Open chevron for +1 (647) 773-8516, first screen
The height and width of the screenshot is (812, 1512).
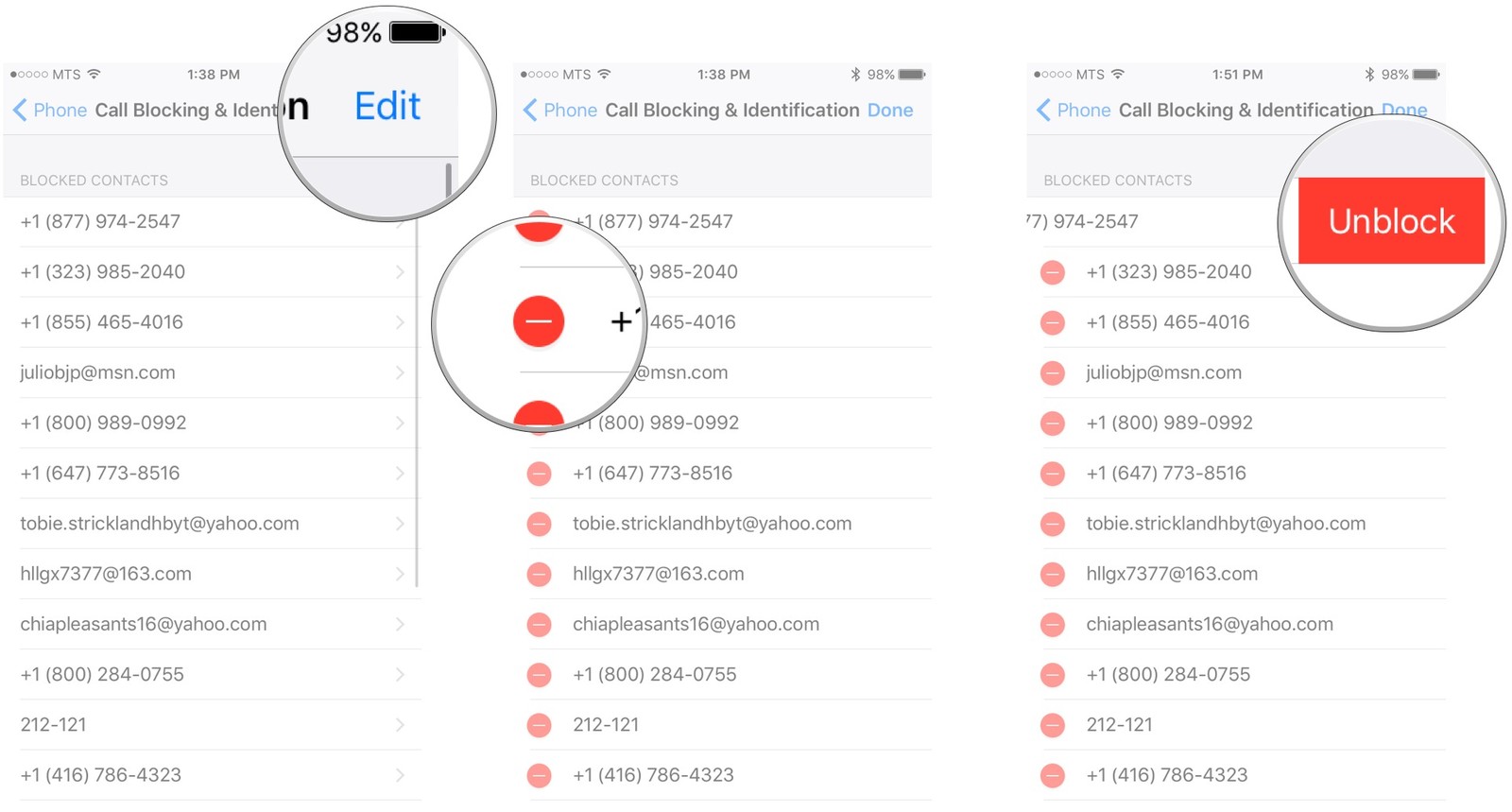401,474
